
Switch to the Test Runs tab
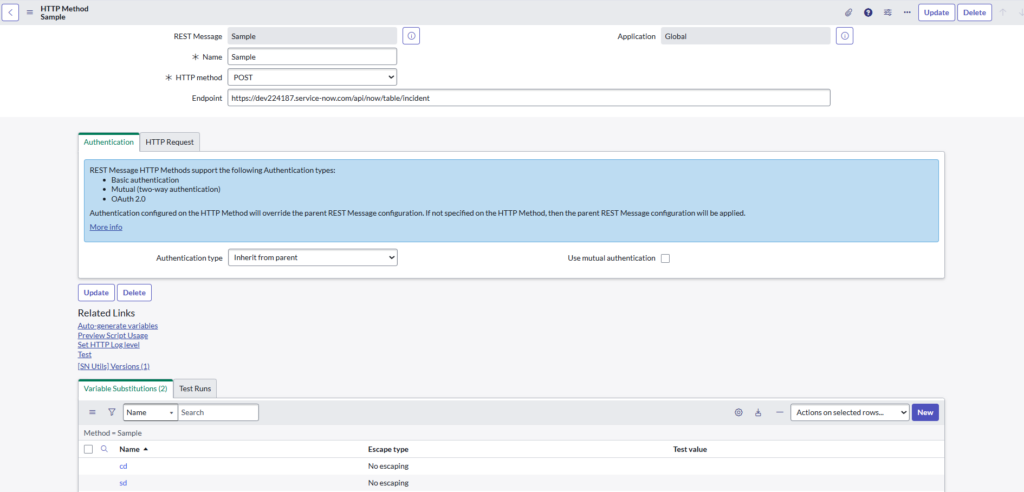196,388
